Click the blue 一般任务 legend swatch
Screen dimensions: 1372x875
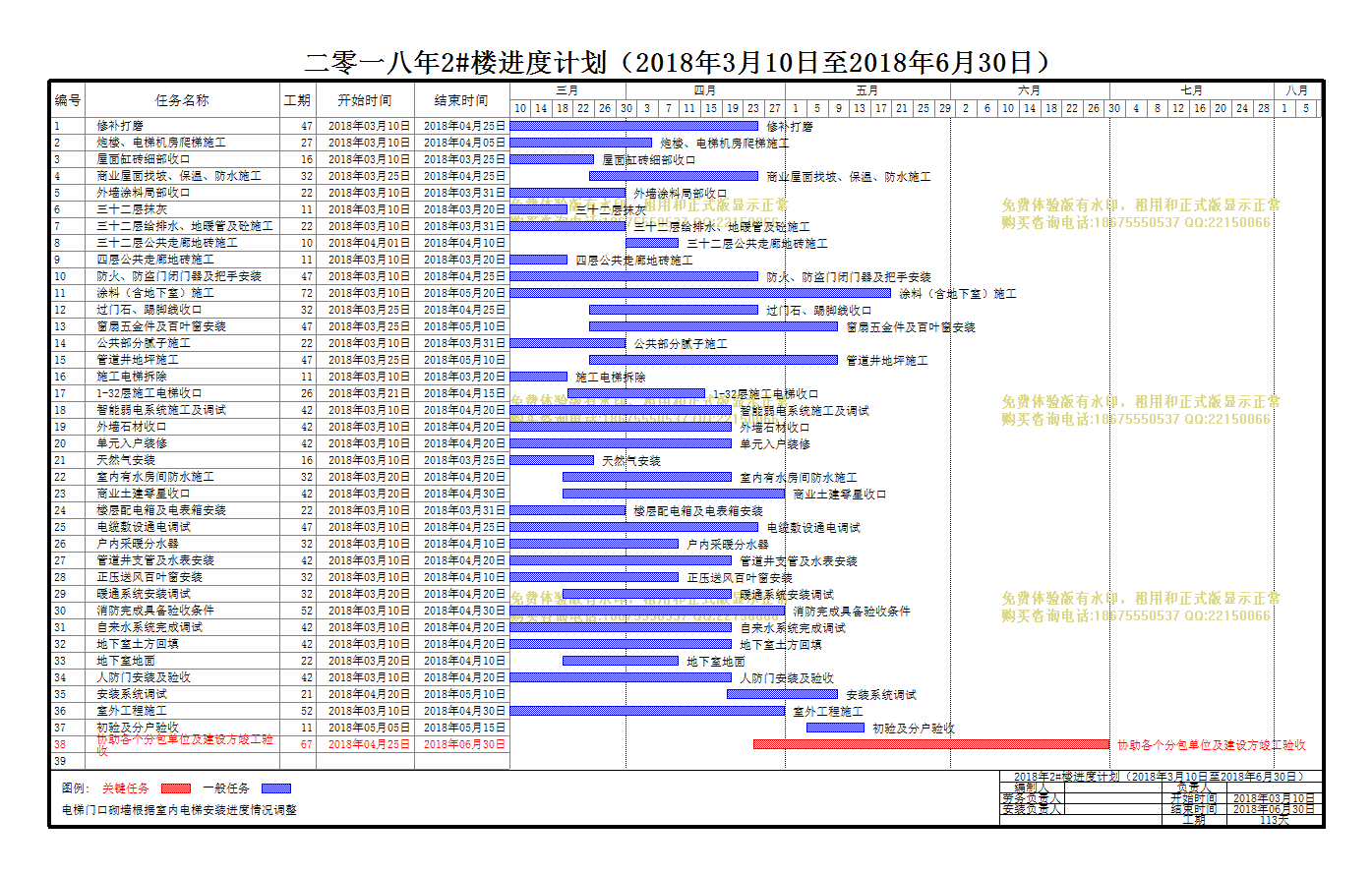coord(275,788)
